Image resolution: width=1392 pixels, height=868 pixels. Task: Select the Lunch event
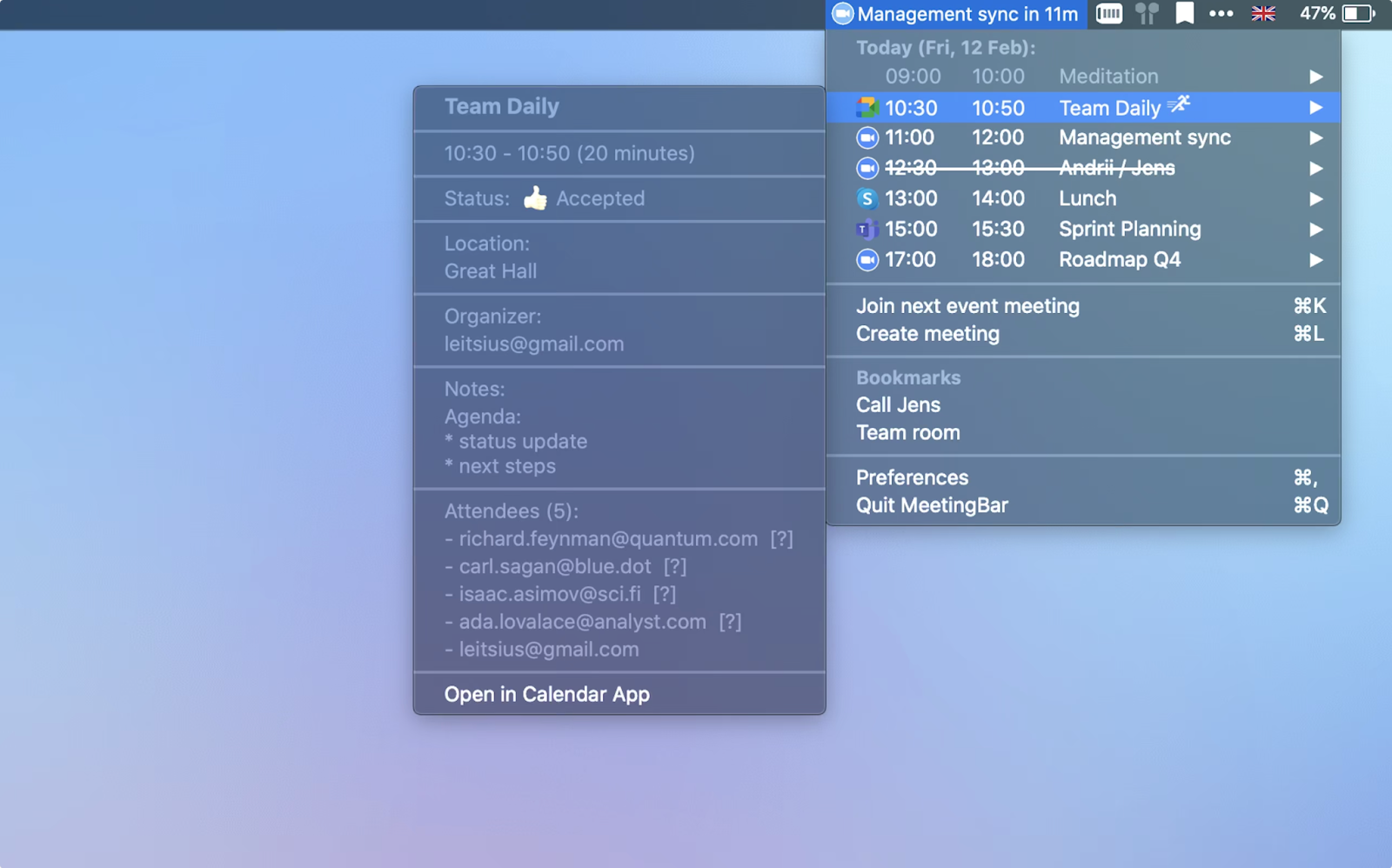tap(1083, 198)
